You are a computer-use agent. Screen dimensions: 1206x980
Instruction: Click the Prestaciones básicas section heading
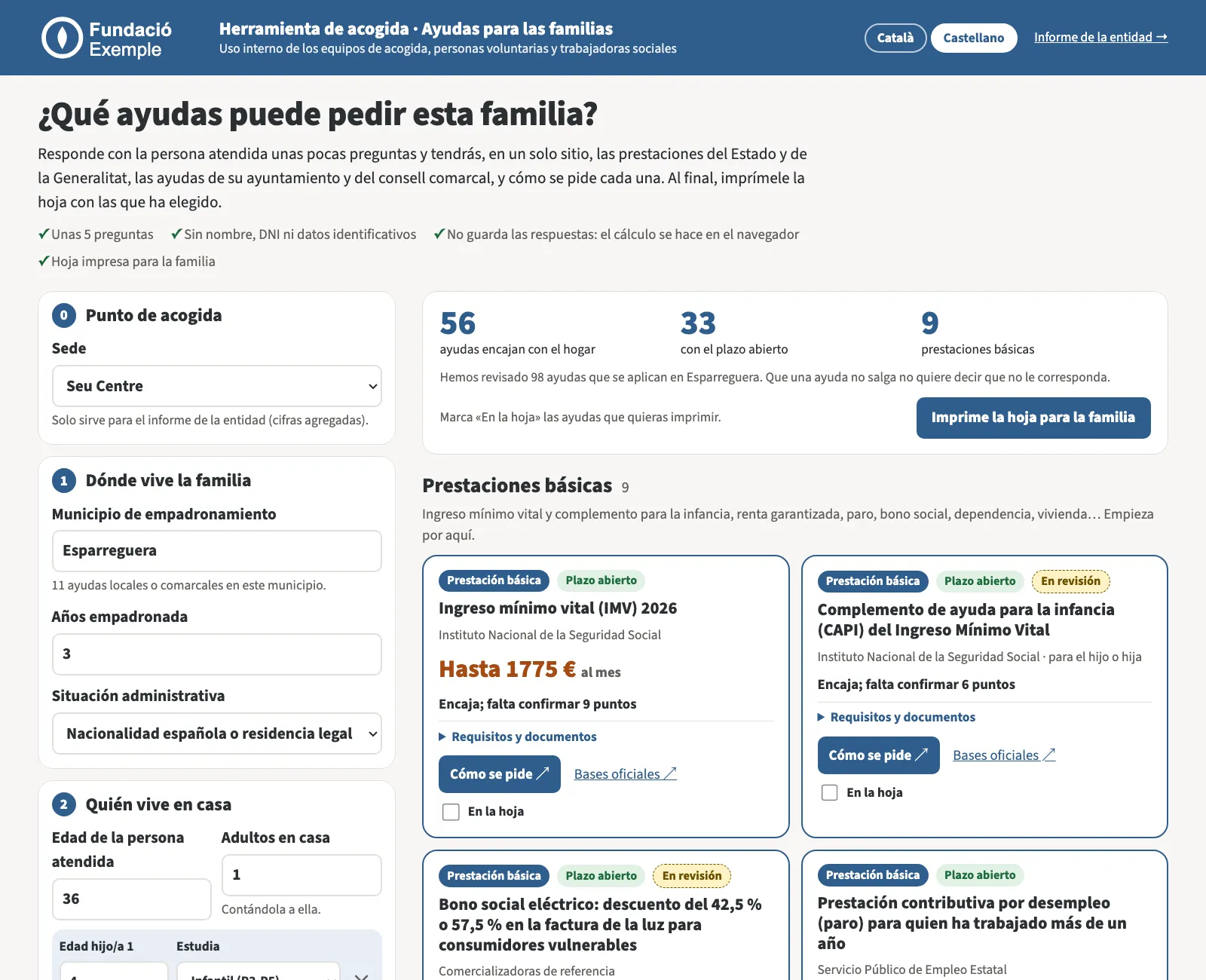click(517, 485)
